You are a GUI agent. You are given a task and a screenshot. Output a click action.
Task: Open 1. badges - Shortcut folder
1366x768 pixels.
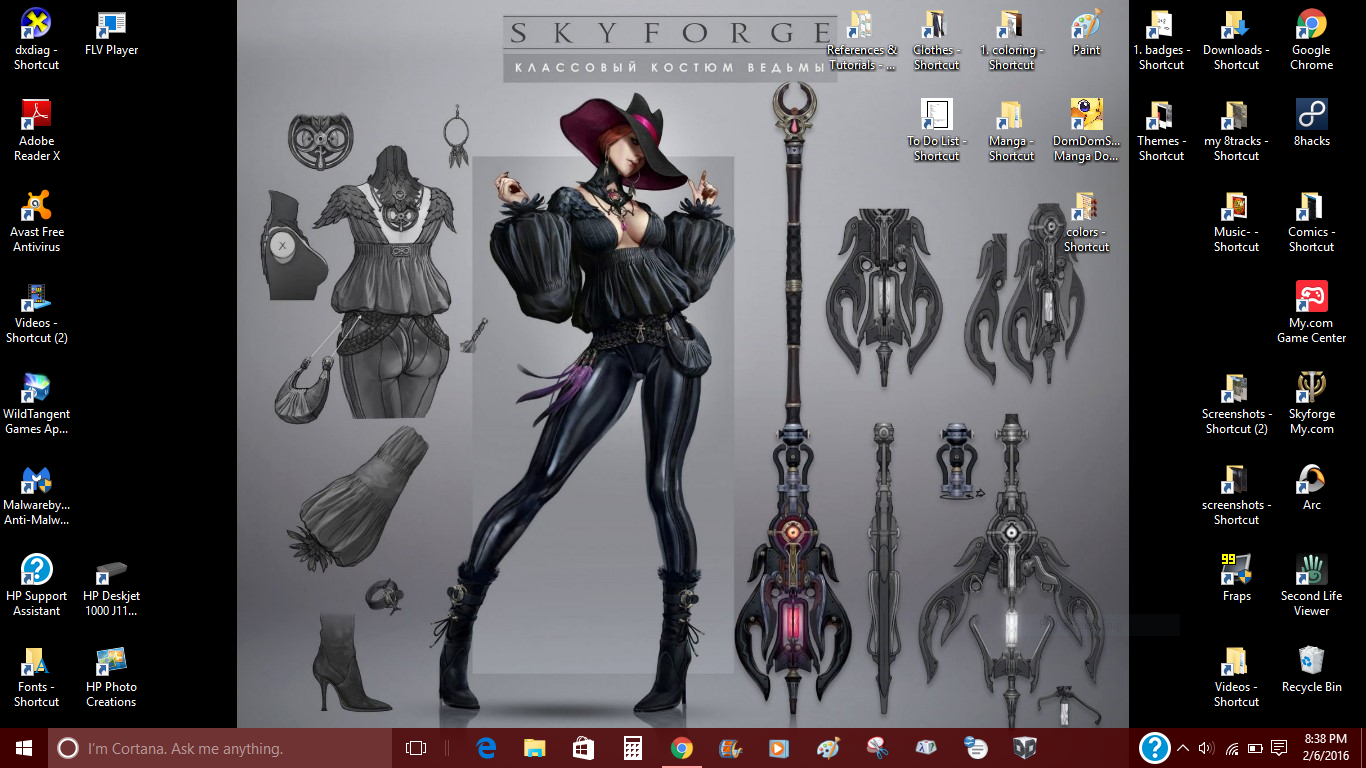pos(1161,40)
